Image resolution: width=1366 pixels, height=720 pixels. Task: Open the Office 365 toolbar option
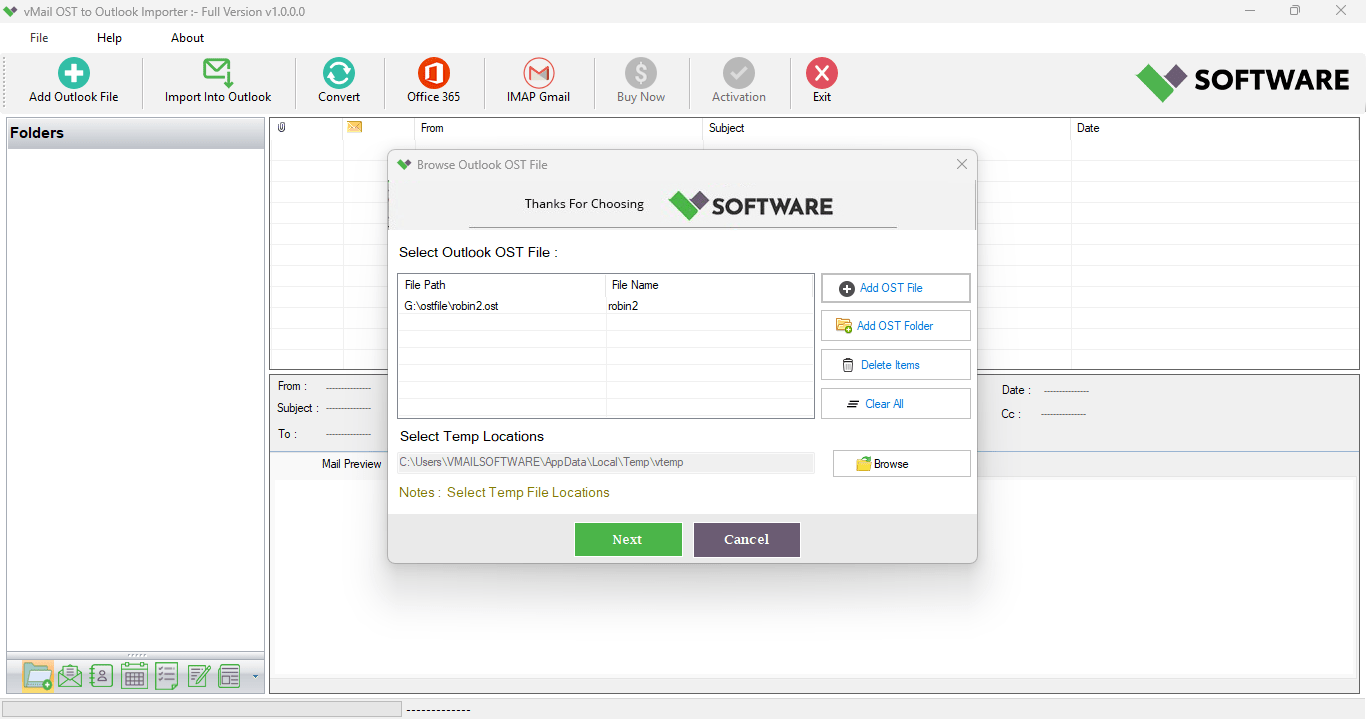click(x=433, y=81)
